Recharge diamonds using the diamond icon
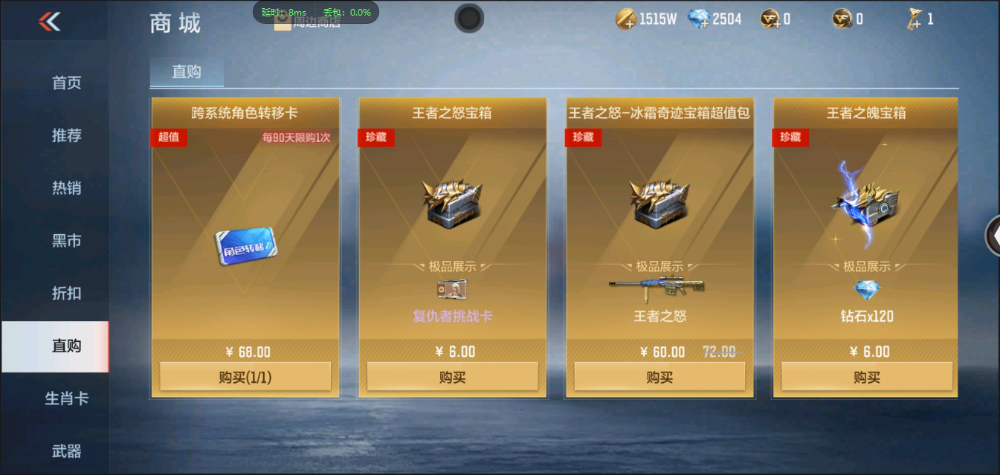Screen dimensions: 1000x475 pyautogui.click(x=699, y=20)
